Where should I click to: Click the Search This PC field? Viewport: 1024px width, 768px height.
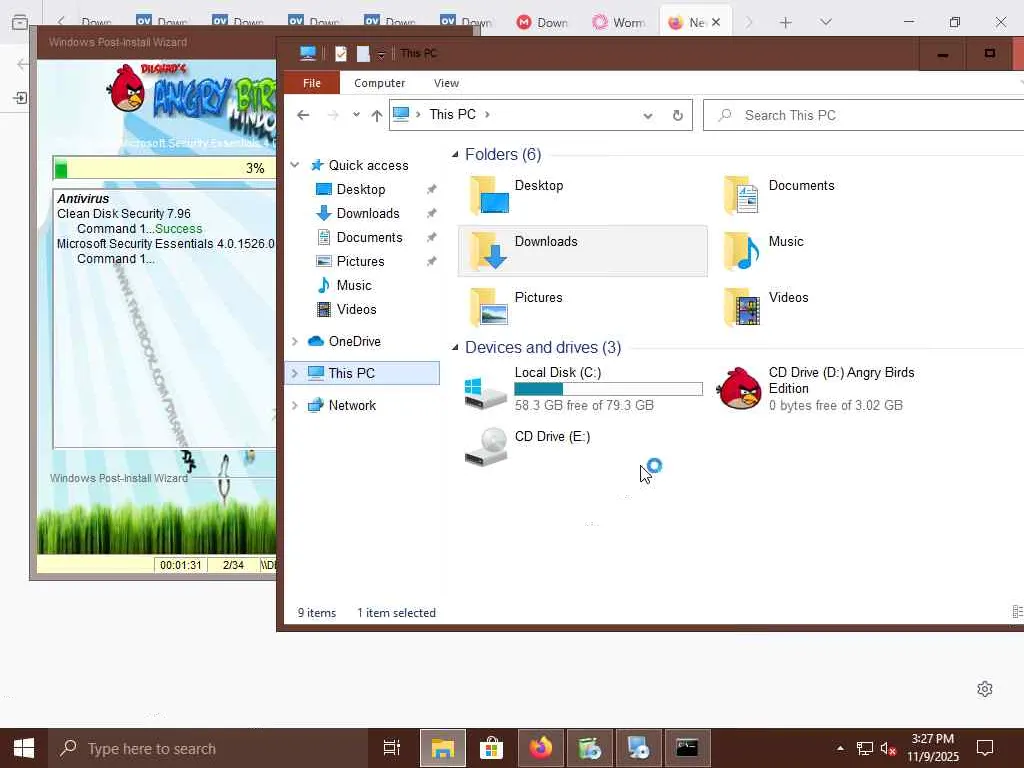click(863, 116)
